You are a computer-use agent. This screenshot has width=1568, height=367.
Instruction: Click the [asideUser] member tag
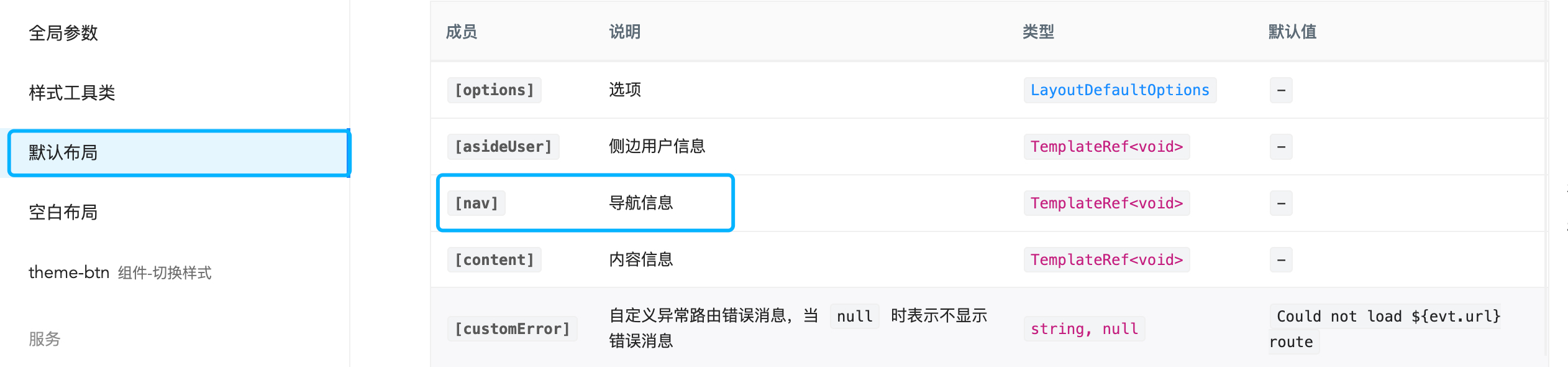point(503,147)
